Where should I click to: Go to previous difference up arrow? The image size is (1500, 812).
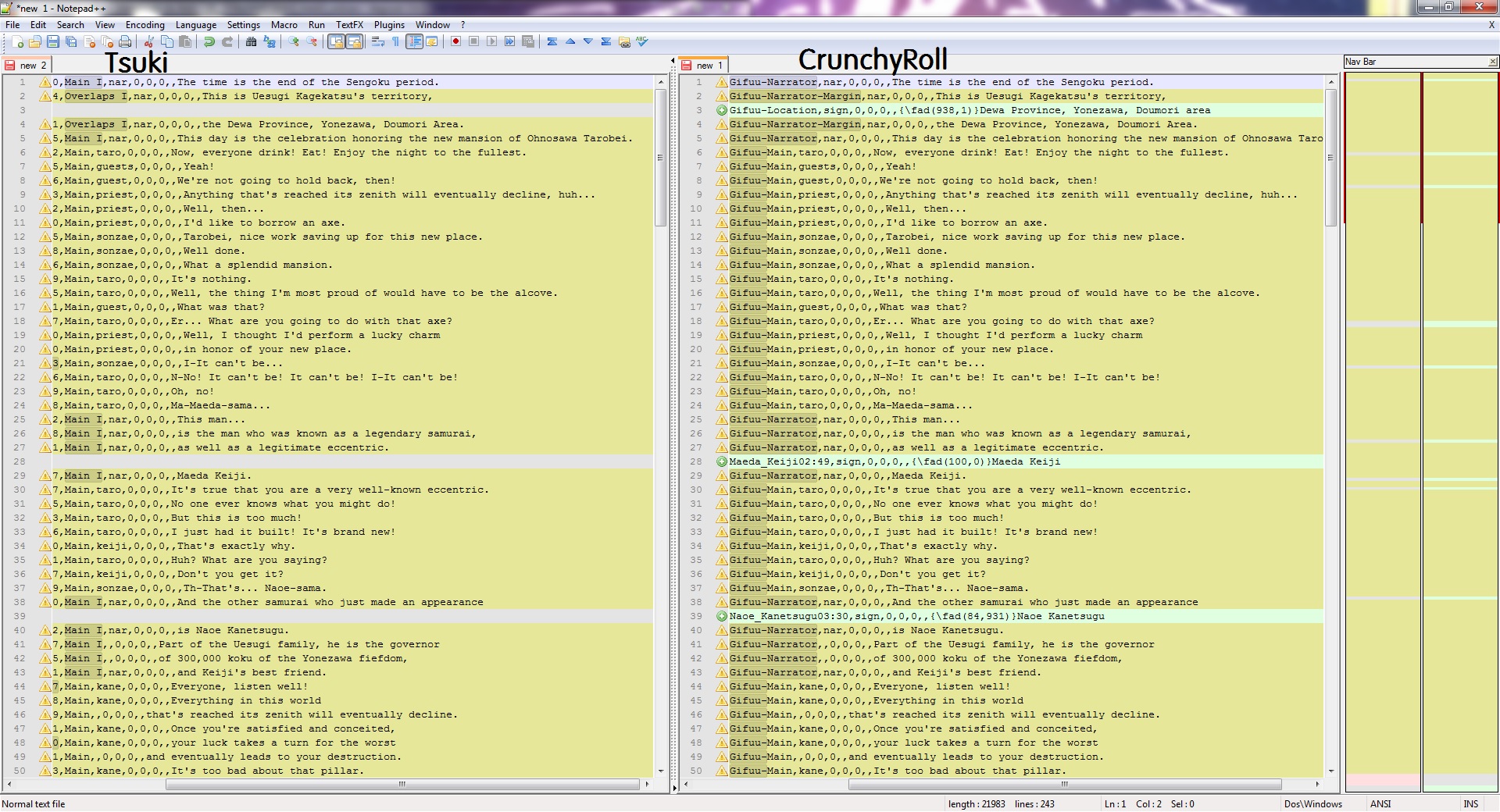pyautogui.click(x=570, y=42)
